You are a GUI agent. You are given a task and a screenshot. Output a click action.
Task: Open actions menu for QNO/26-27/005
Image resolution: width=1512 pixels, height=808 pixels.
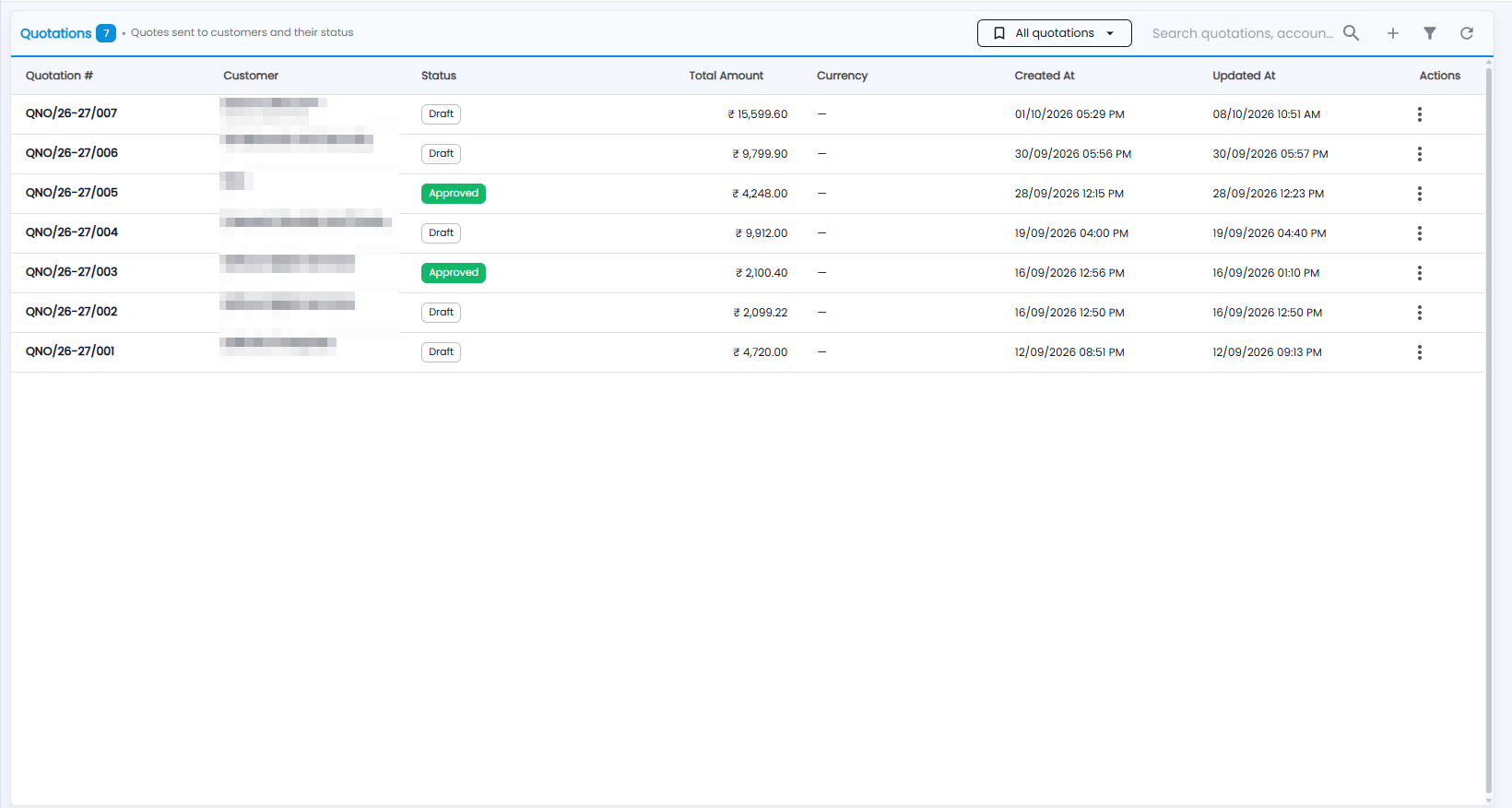pyautogui.click(x=1420, y=194)
